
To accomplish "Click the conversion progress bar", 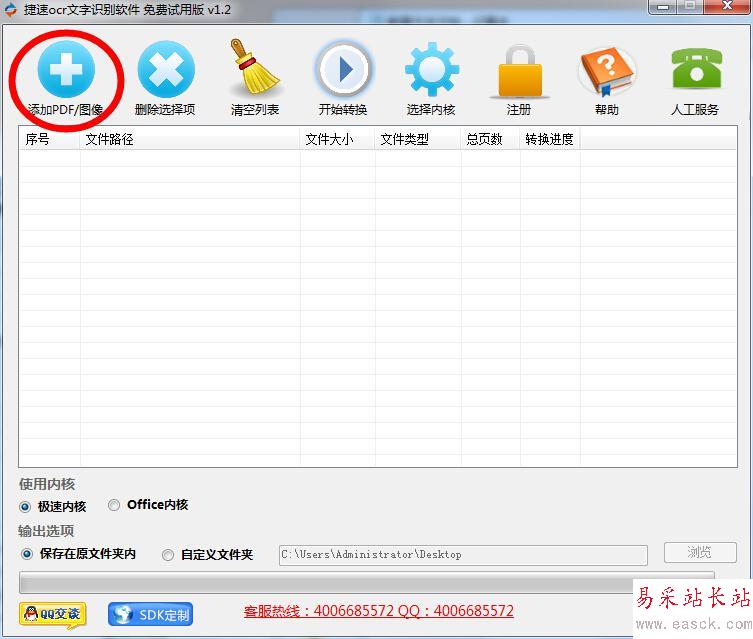I will point(367,582).
